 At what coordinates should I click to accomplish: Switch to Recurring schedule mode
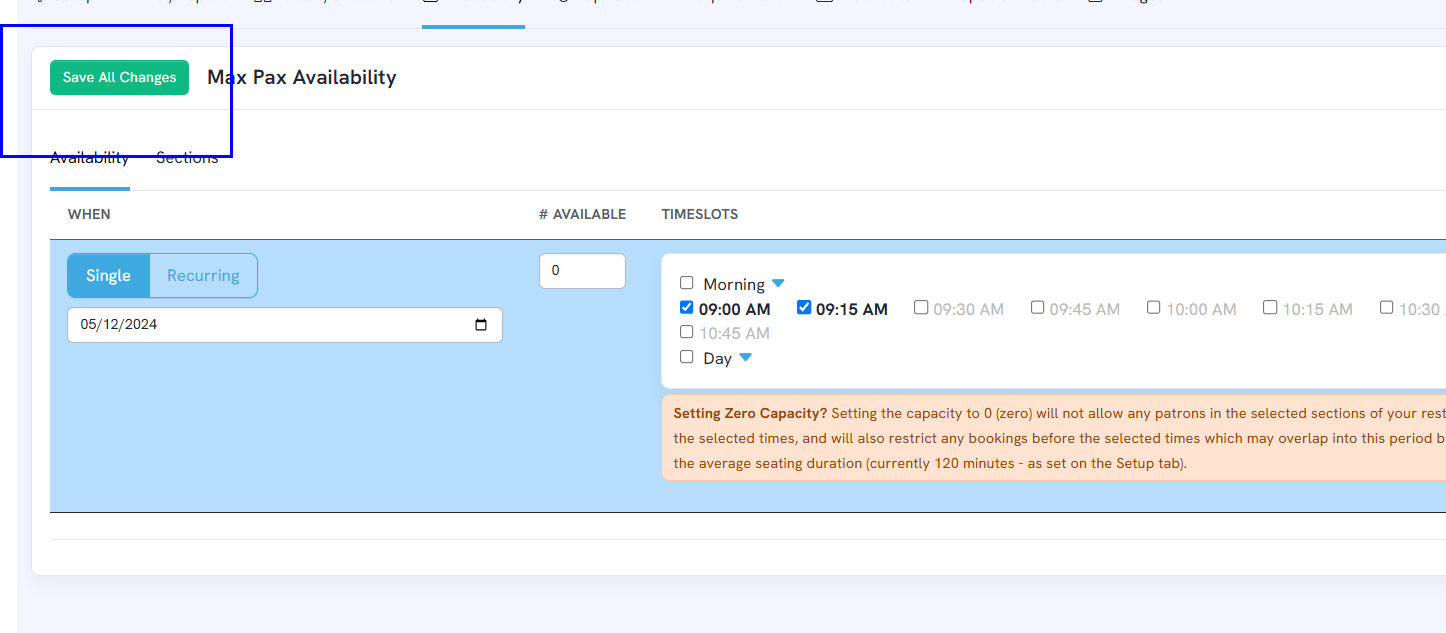[203, 276]
